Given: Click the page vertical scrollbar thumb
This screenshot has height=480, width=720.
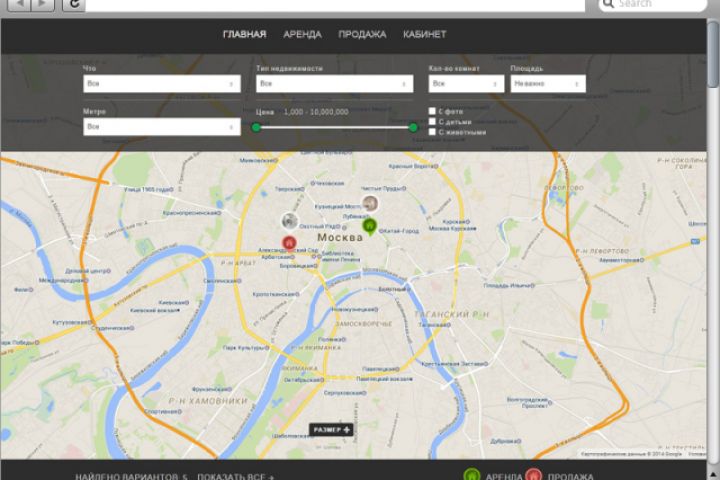Looking at the screenshot, I should click(713, 54).
